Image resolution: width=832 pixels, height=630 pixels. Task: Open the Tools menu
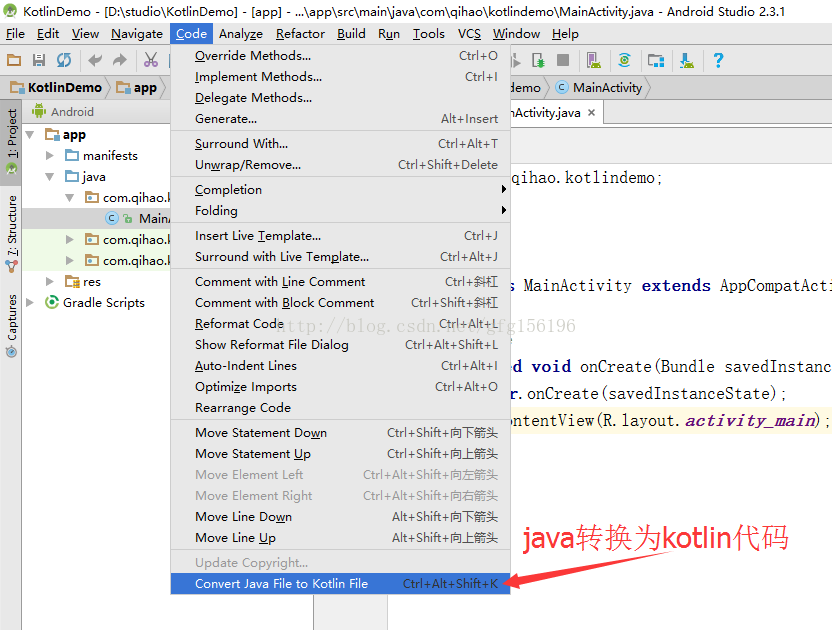pos(429,34)
